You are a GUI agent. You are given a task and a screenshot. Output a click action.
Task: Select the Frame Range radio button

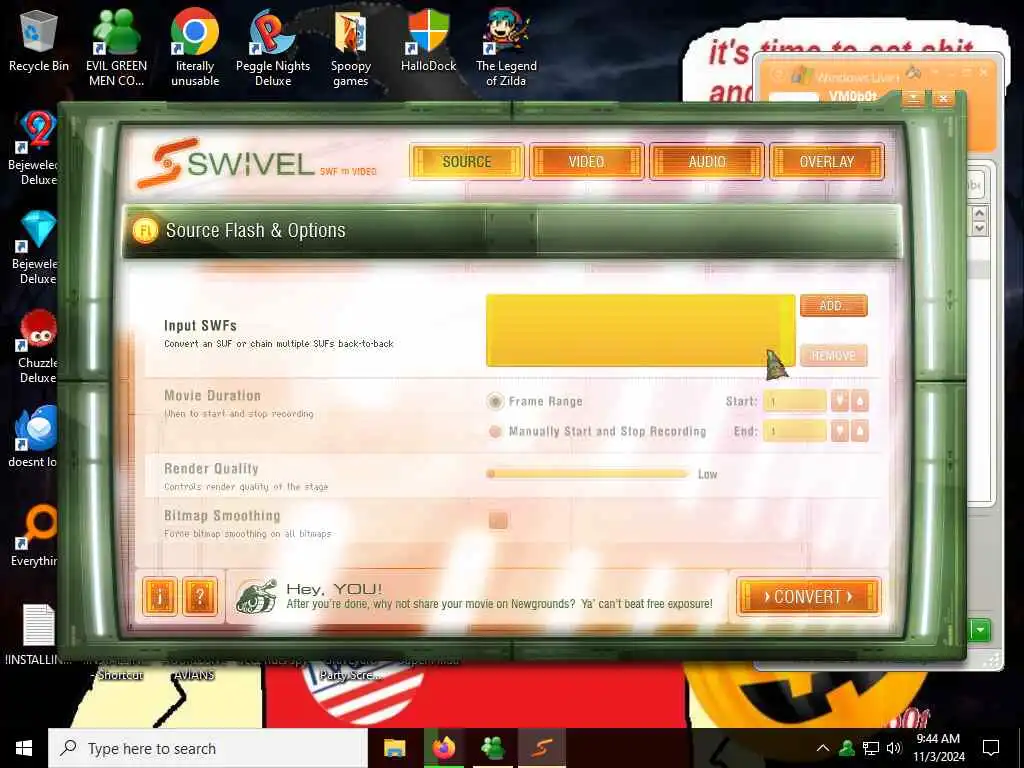(496, 401)
